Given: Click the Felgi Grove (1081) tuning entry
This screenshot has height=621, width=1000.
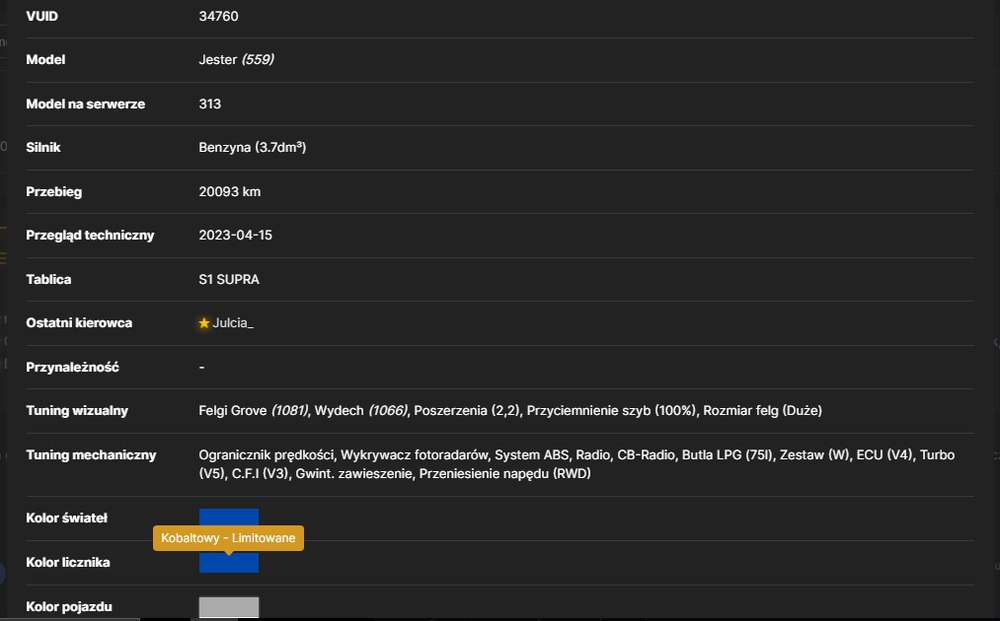Looking at the screenshot, I should 253,411.
